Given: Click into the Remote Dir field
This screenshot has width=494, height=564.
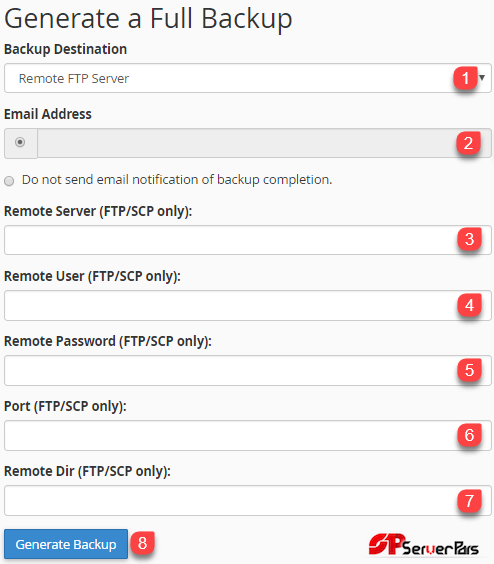Looking at the screenshot, I should (x=248, y=500).
